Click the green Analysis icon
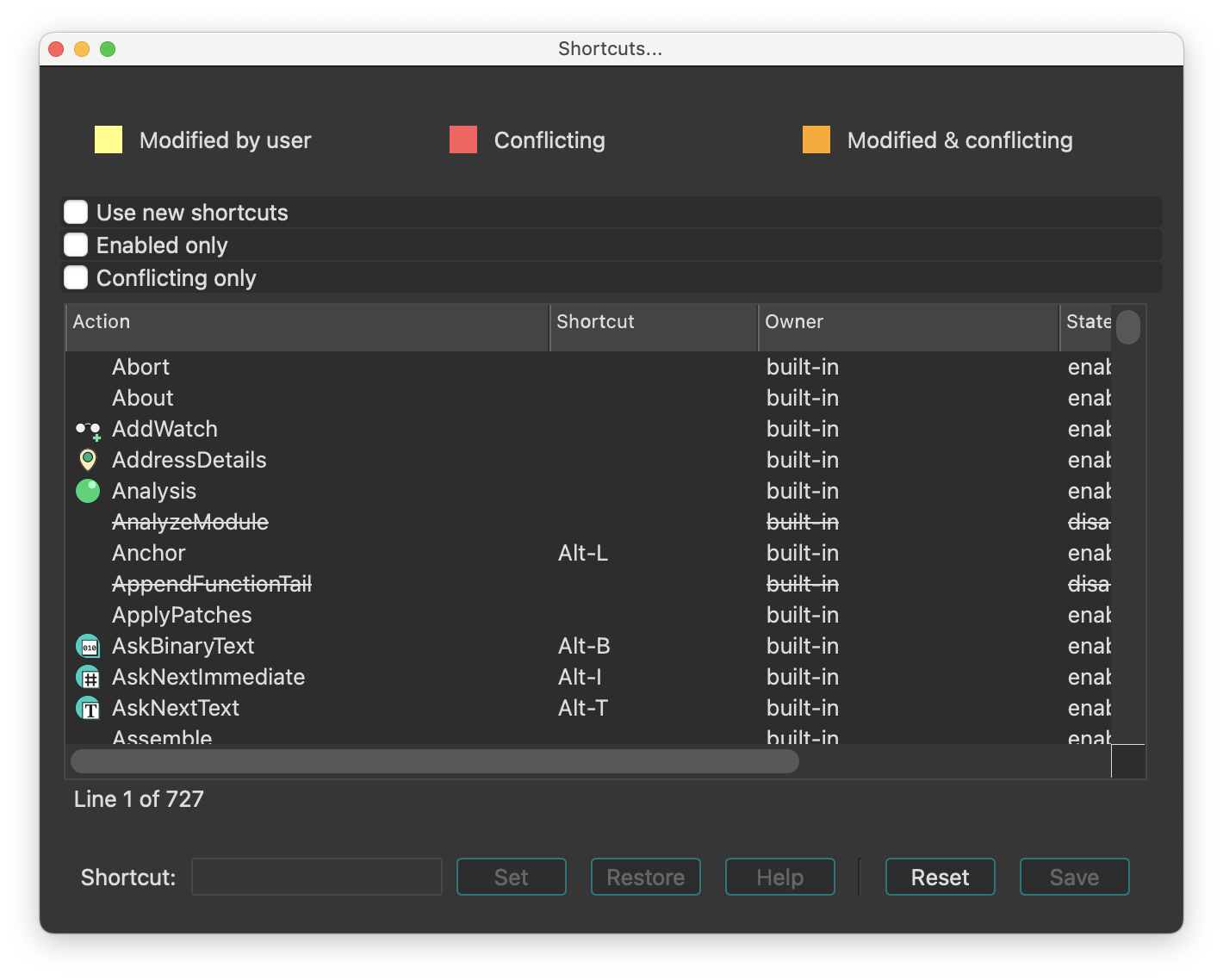This screenshot has height=980, width=1223. [x=88, y=491]
